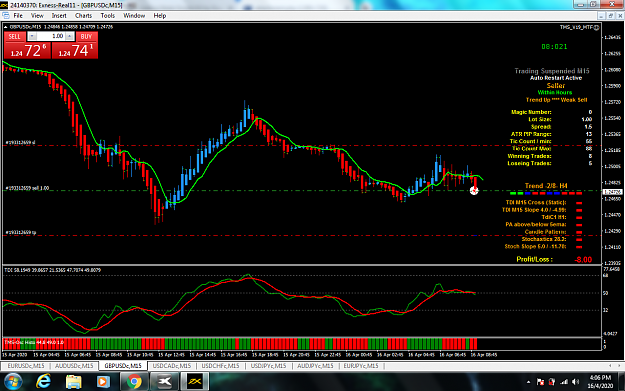Click the network signal tray icon
Viewport: 625px width, 391px height.
564,382
